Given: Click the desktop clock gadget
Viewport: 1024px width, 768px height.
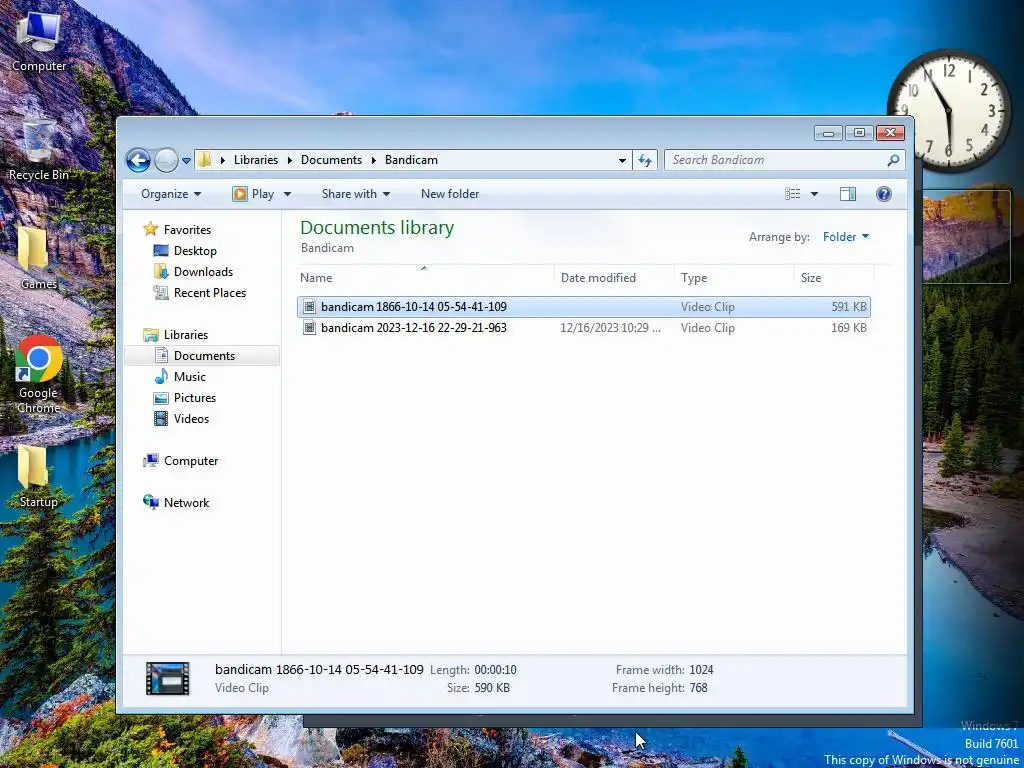Looking at the screenshot, I should 948,111.
